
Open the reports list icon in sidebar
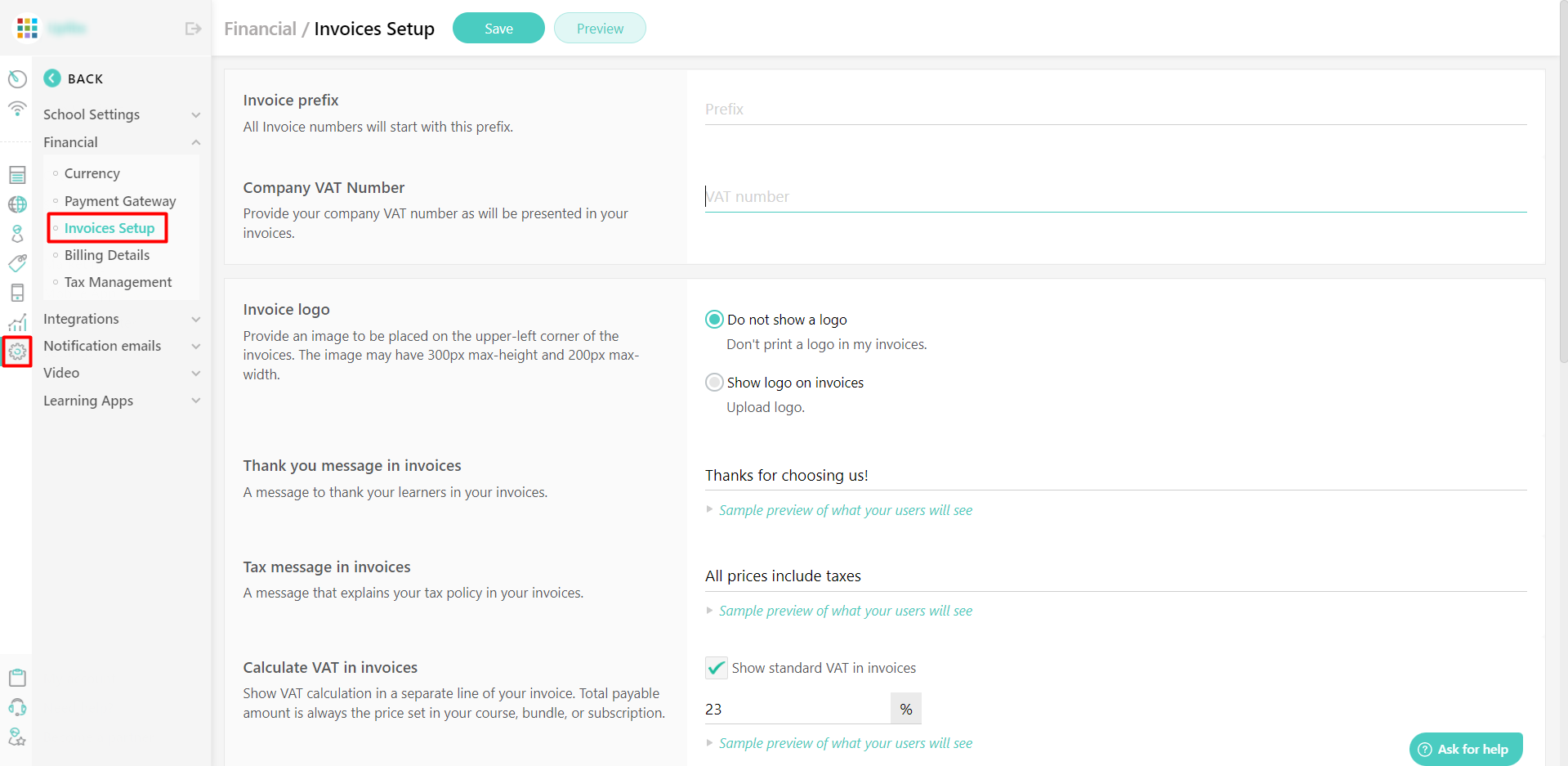click(x=17, y=174)
